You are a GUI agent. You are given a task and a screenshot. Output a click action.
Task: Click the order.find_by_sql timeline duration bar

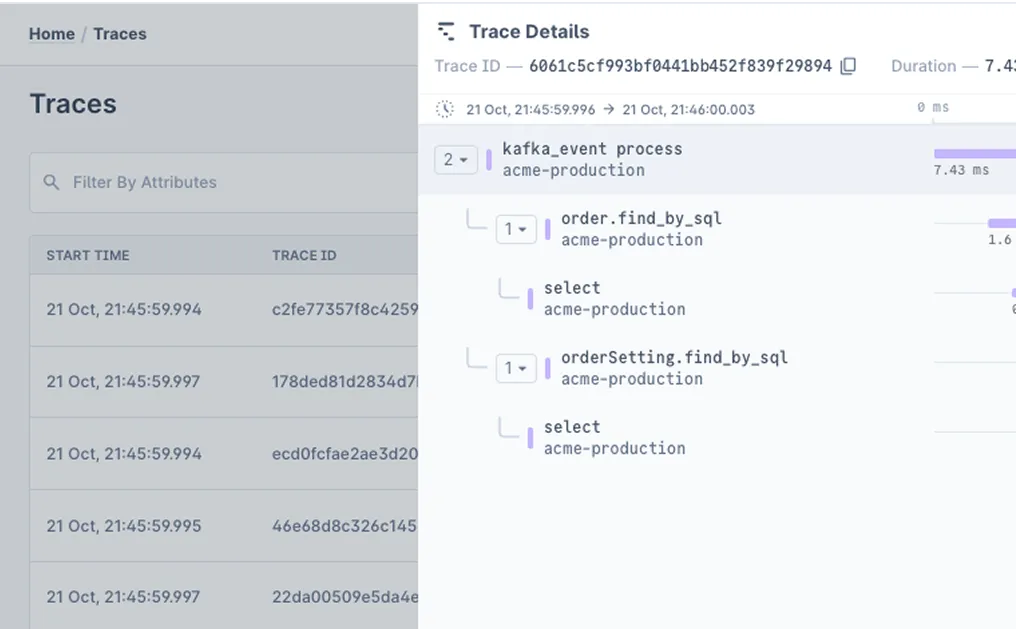tap(1001, 223)
